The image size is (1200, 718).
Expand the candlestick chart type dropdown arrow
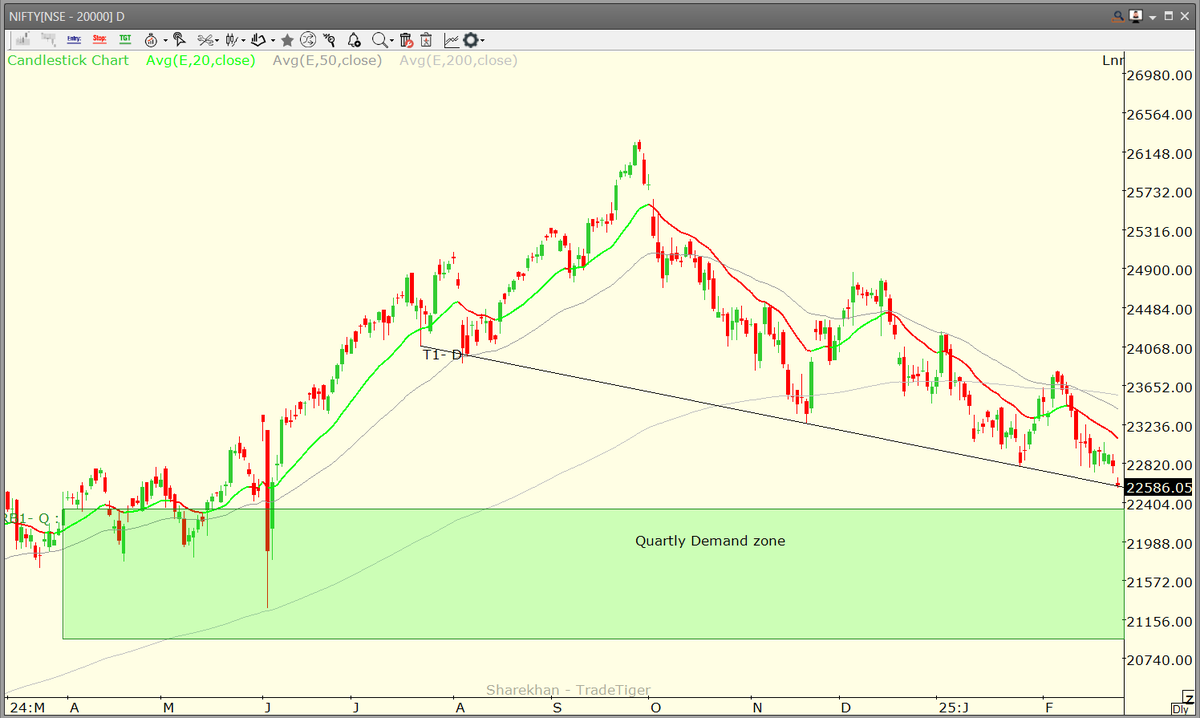pyautogui.click(x=244, y=41)
